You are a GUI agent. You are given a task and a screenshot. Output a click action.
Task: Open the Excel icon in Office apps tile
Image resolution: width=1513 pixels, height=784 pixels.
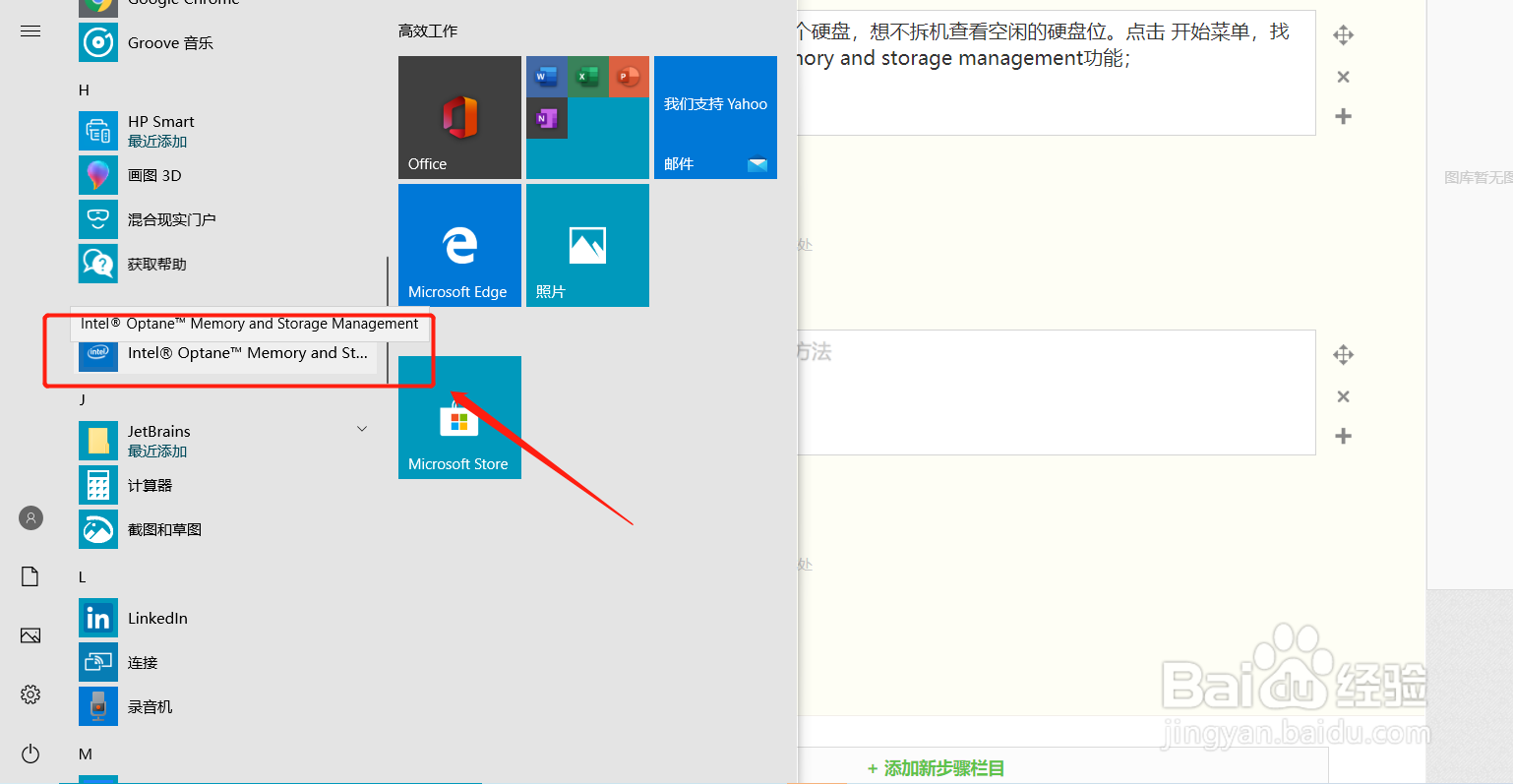[x=587, y=77]
